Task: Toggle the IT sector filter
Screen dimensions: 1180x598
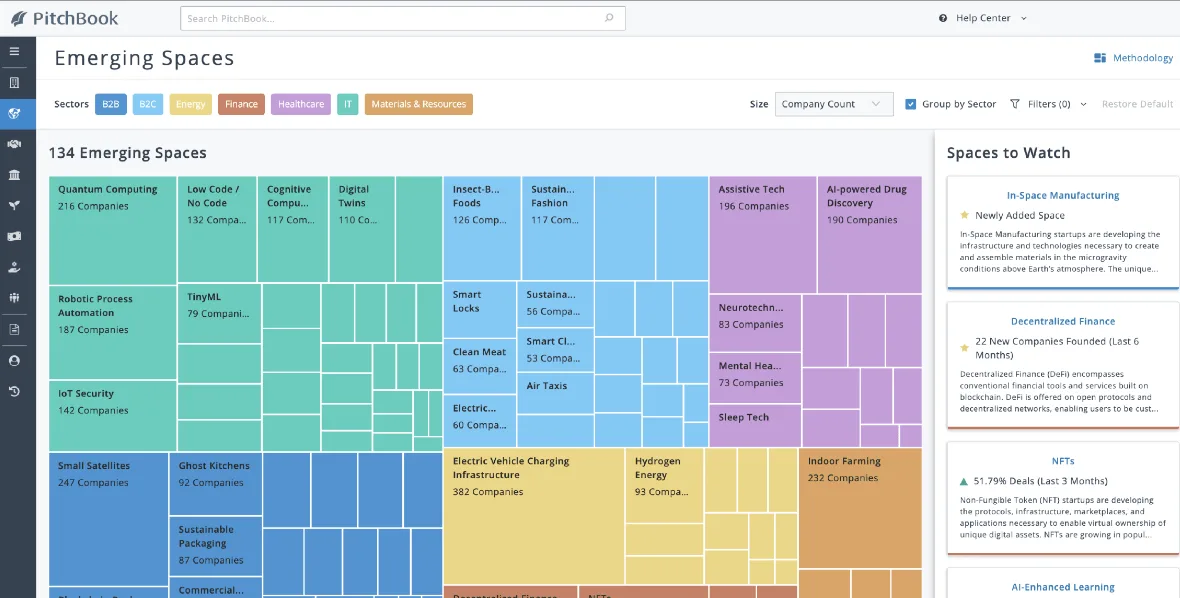Action: [x=348, y=104]
